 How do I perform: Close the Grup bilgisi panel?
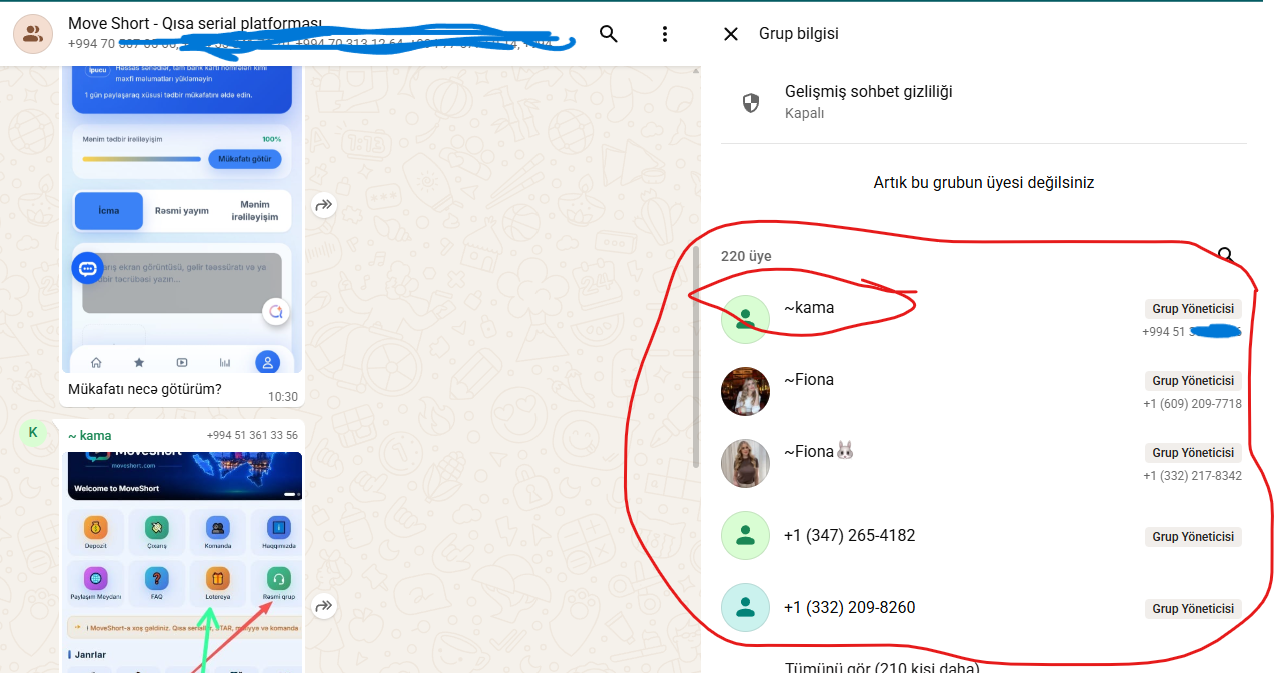[731, 34]
